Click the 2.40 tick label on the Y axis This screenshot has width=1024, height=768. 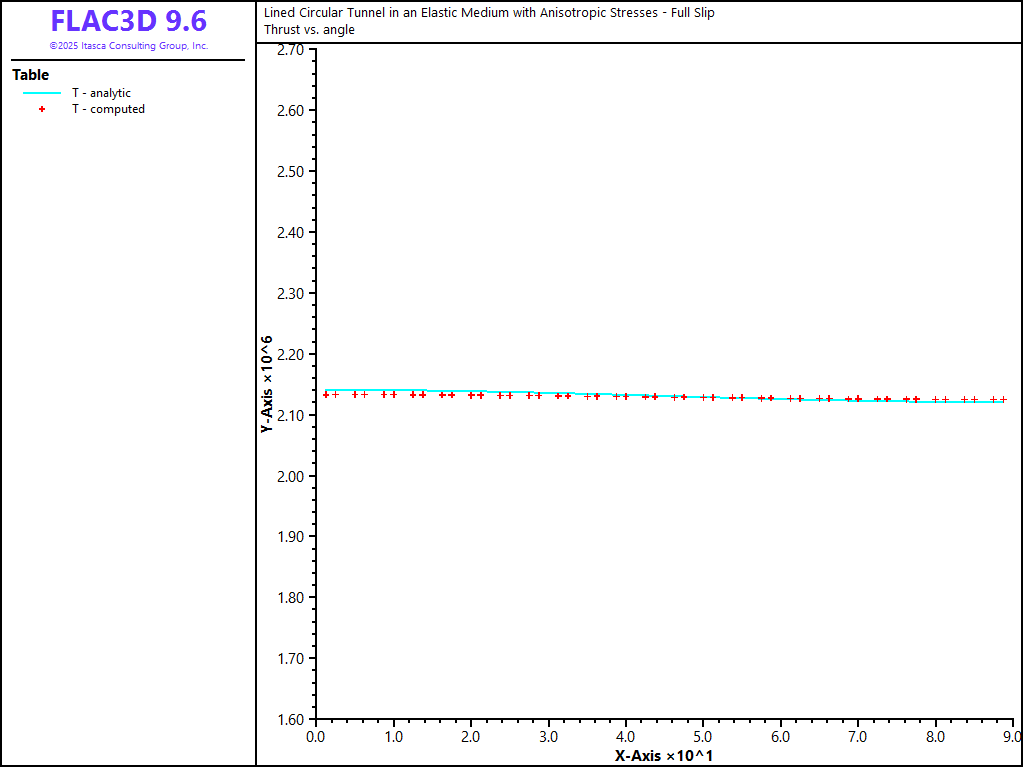point(291,232)
